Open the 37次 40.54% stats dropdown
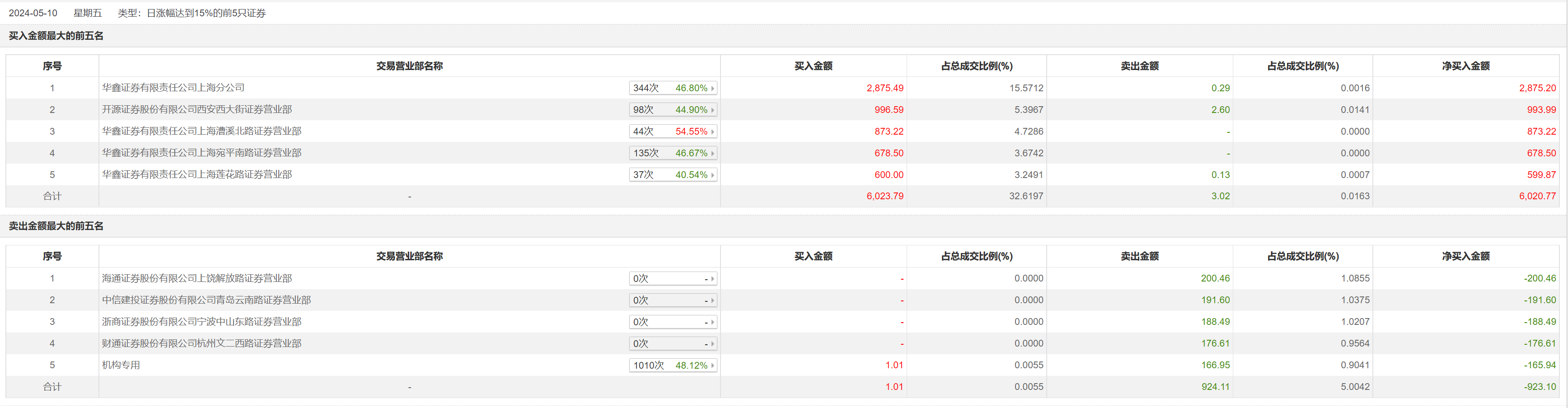 click(x=673, y=175)
